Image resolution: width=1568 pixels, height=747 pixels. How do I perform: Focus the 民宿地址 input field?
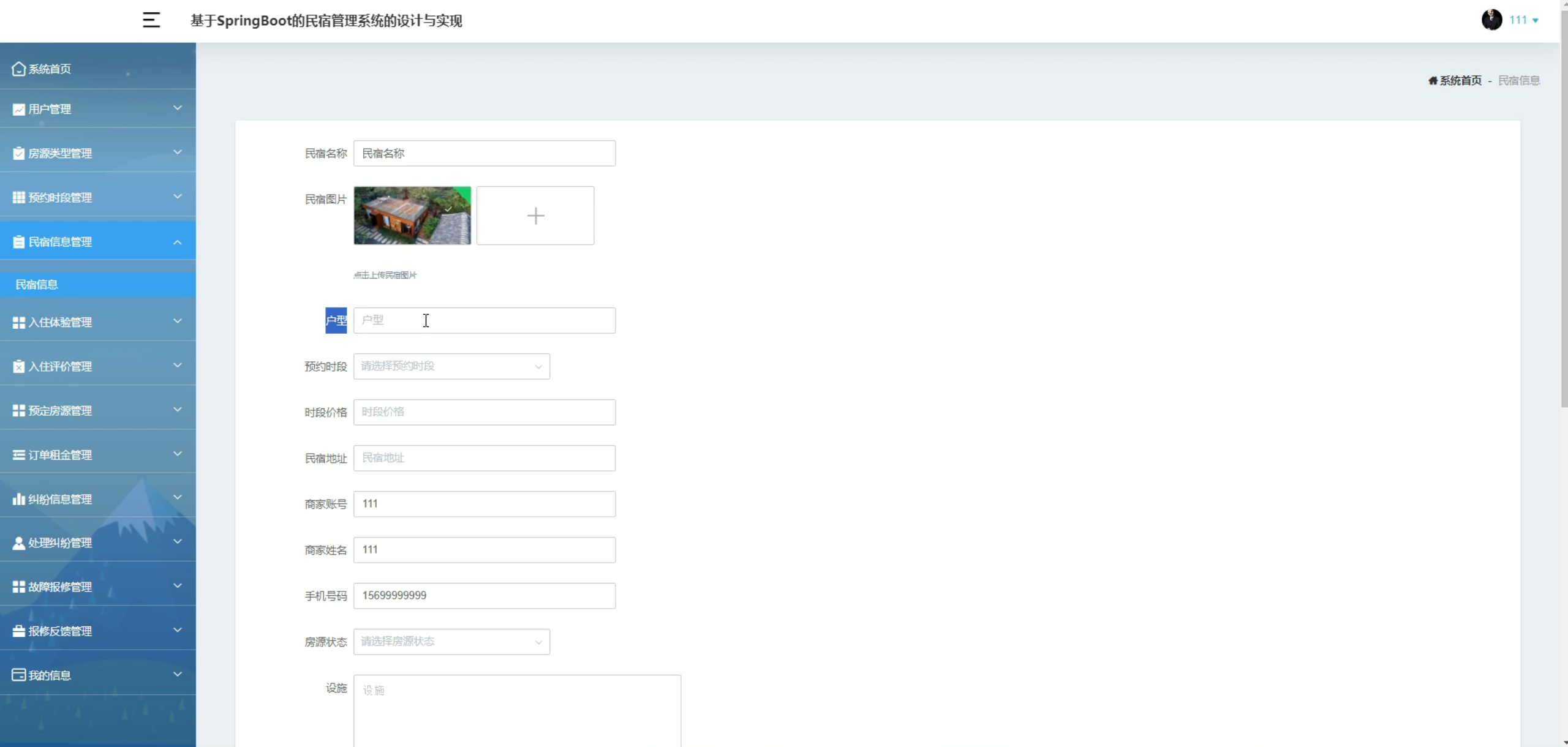(x=484, y=458)
